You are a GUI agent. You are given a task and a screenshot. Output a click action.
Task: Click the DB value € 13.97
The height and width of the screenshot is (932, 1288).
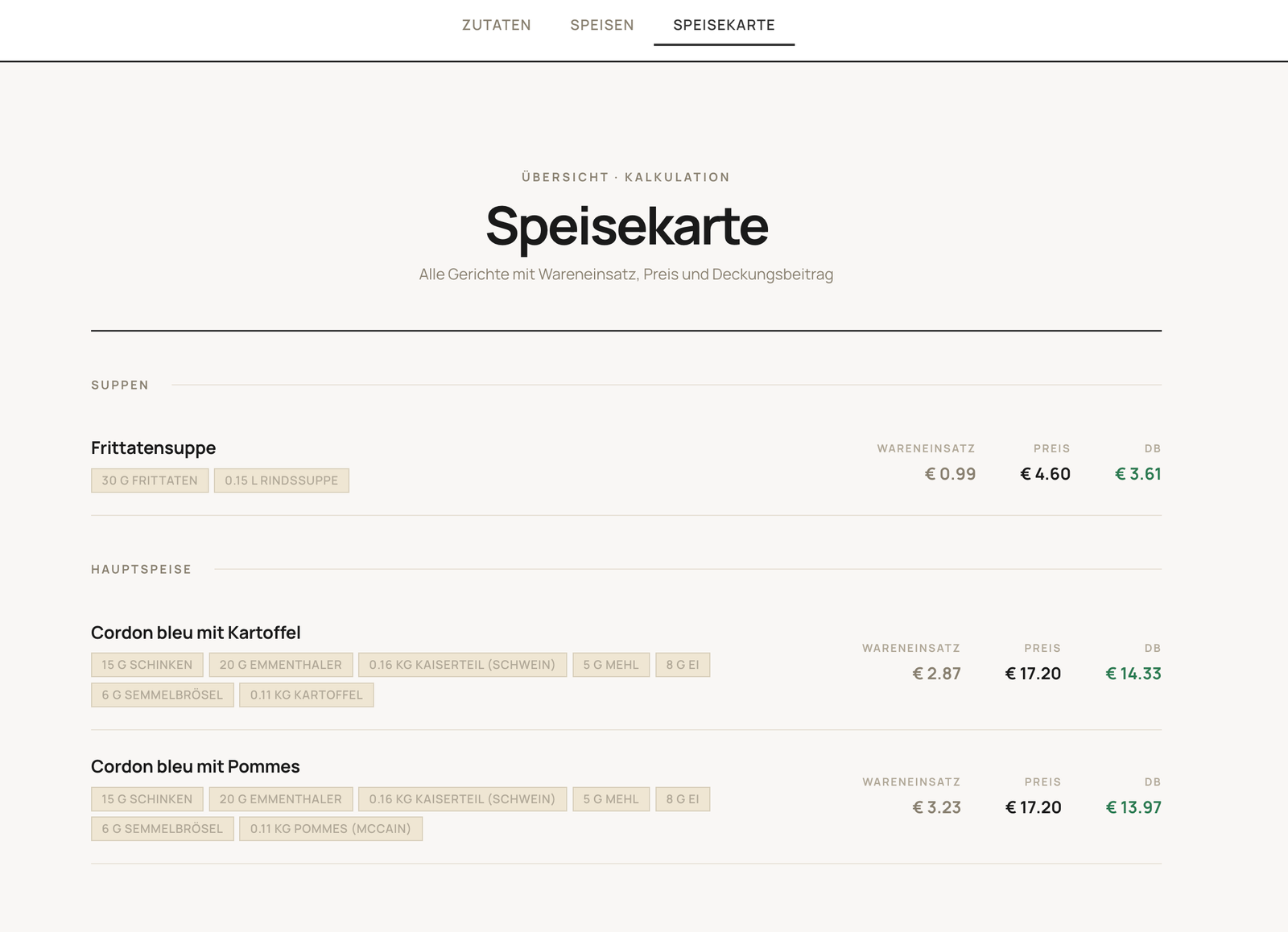[1133, 807]
